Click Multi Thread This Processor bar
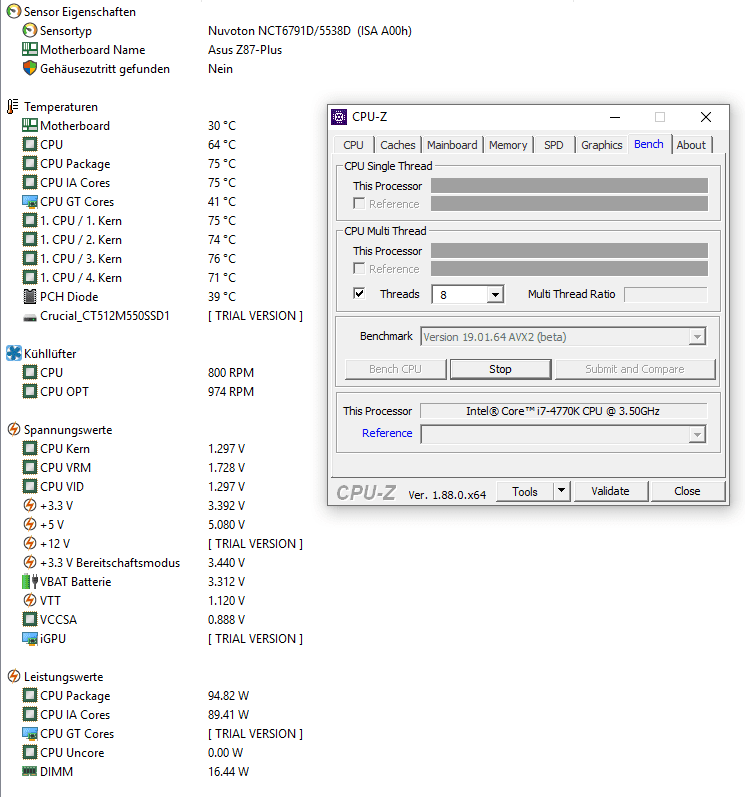 click(x=569, y=250)
